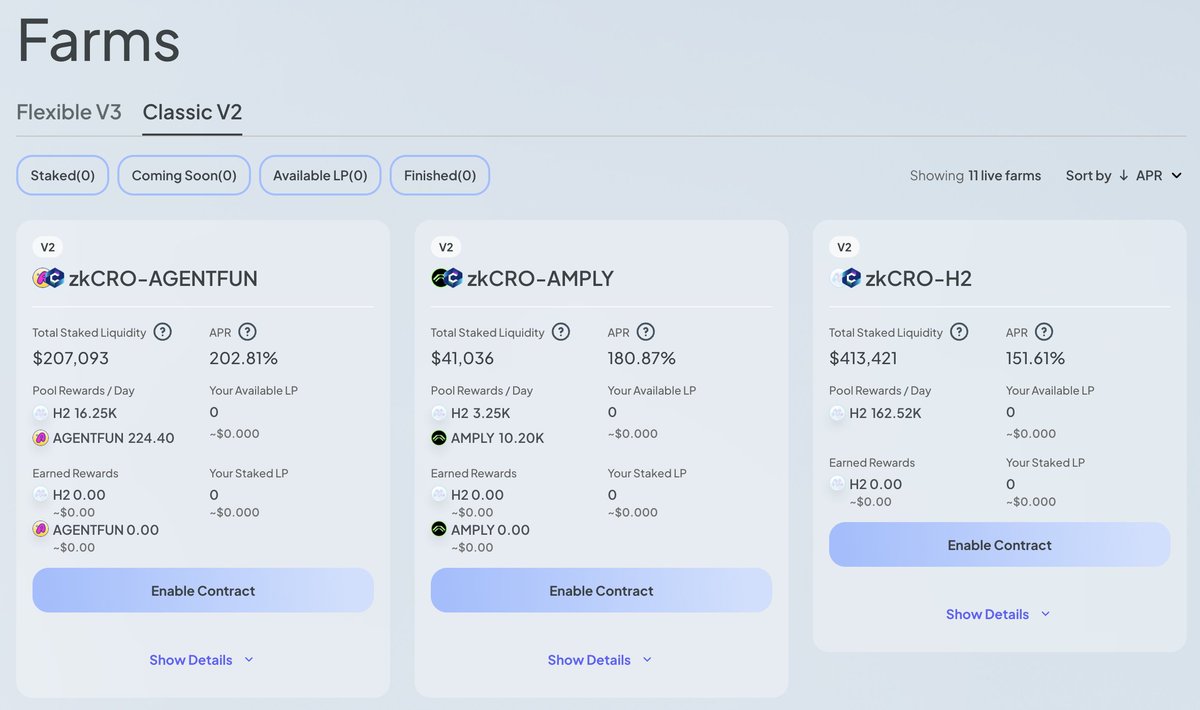Switch to the Flexible V3 tab
Viewport: 1200px width, 710px height.
coord(69,112)
